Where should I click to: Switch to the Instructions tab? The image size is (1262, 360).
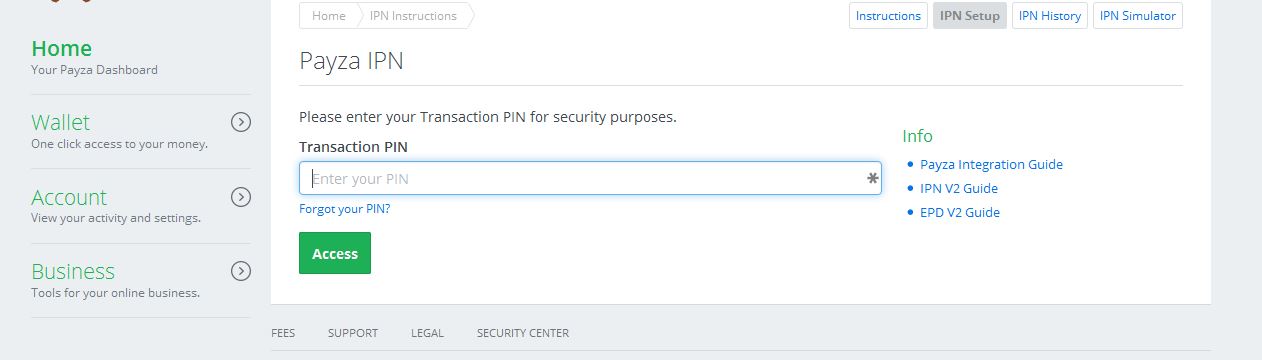point(888,16)
